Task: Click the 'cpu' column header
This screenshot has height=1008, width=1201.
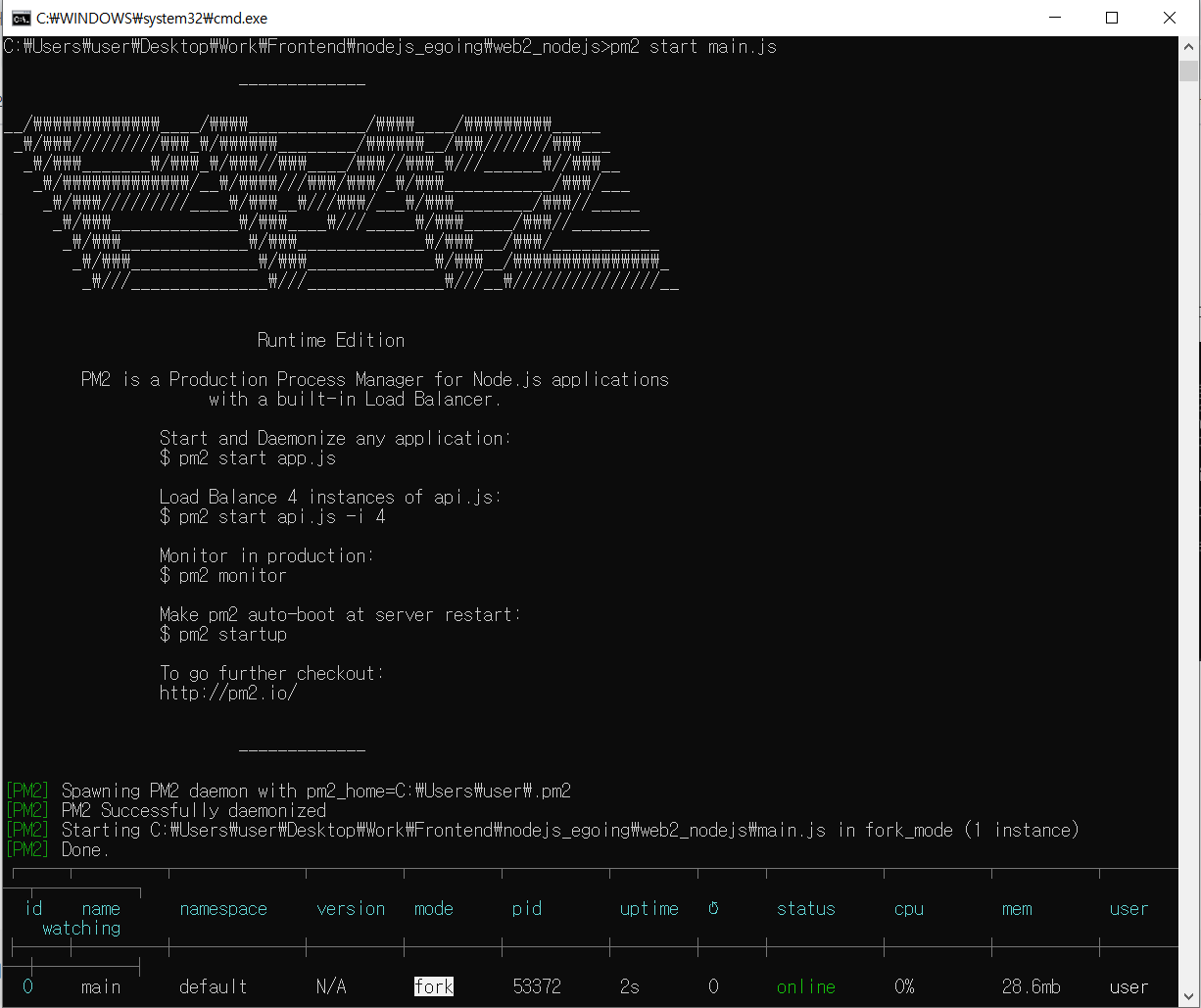Action: tap(909, 908)
